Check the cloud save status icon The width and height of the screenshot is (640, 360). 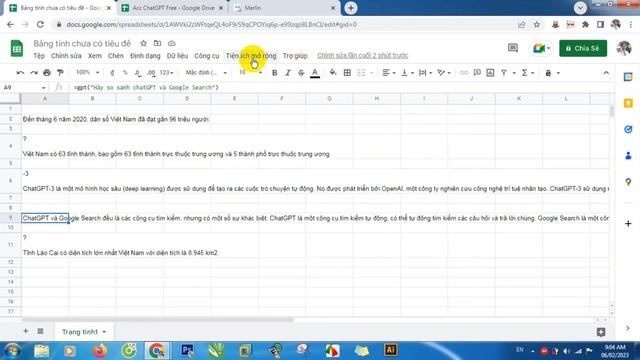tap(171, 43)
